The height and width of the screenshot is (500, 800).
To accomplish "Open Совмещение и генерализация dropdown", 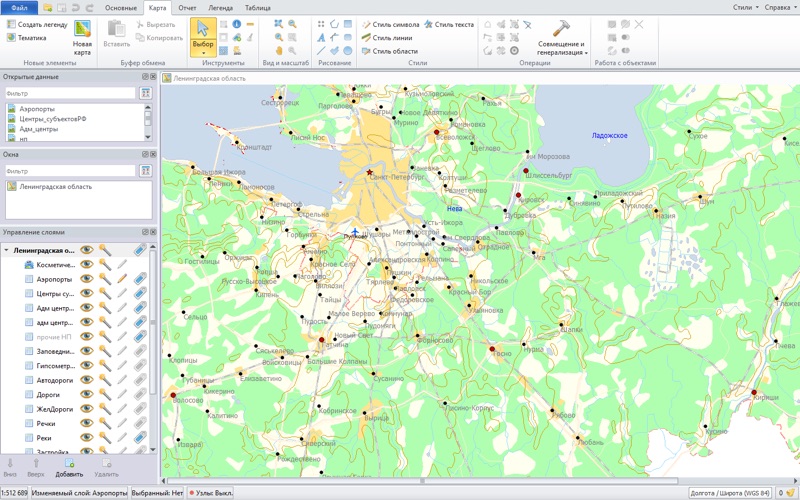I will pos(562,38).
